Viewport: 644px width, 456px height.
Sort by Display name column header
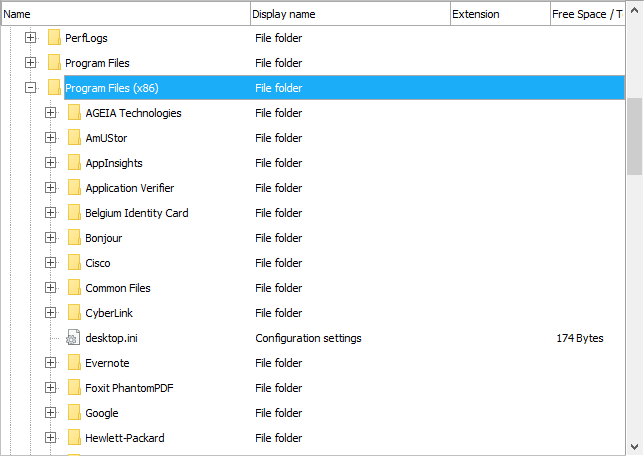[x=348, y=14]
